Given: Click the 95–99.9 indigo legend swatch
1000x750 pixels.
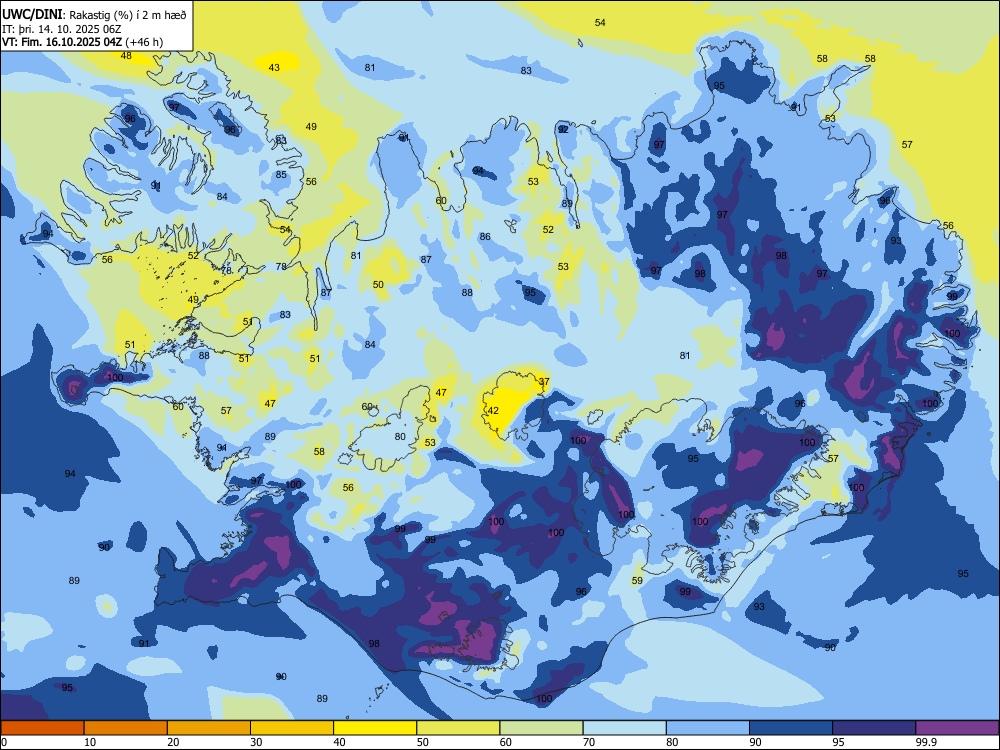Looking at the screenshot, I should pyautogui.click(x=874, y=728).
